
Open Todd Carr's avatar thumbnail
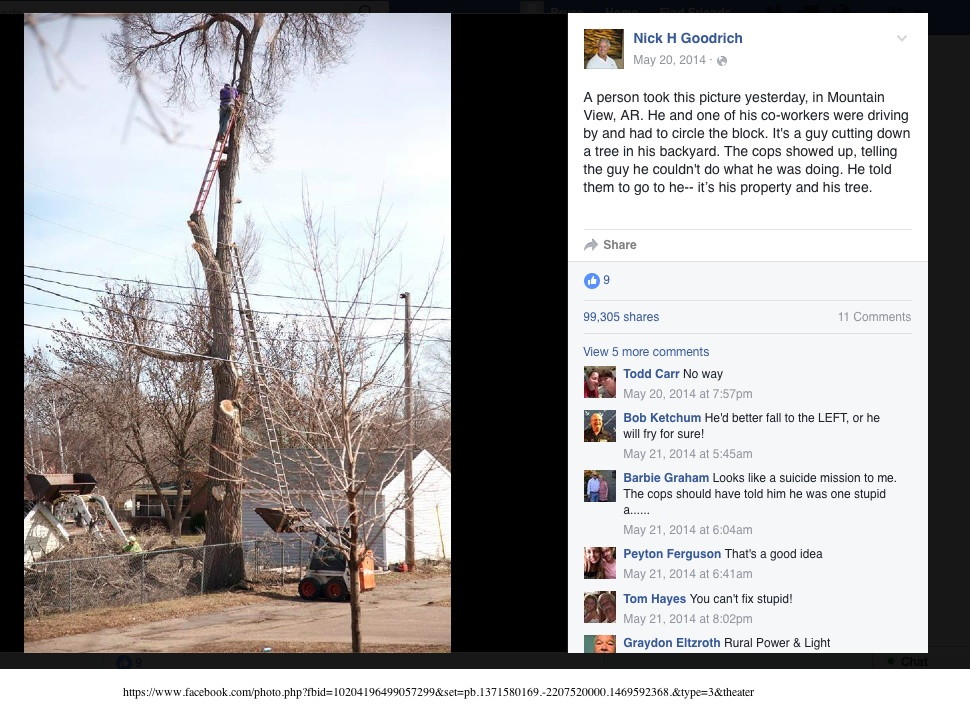pyautogui.click(x=599, y=382)
